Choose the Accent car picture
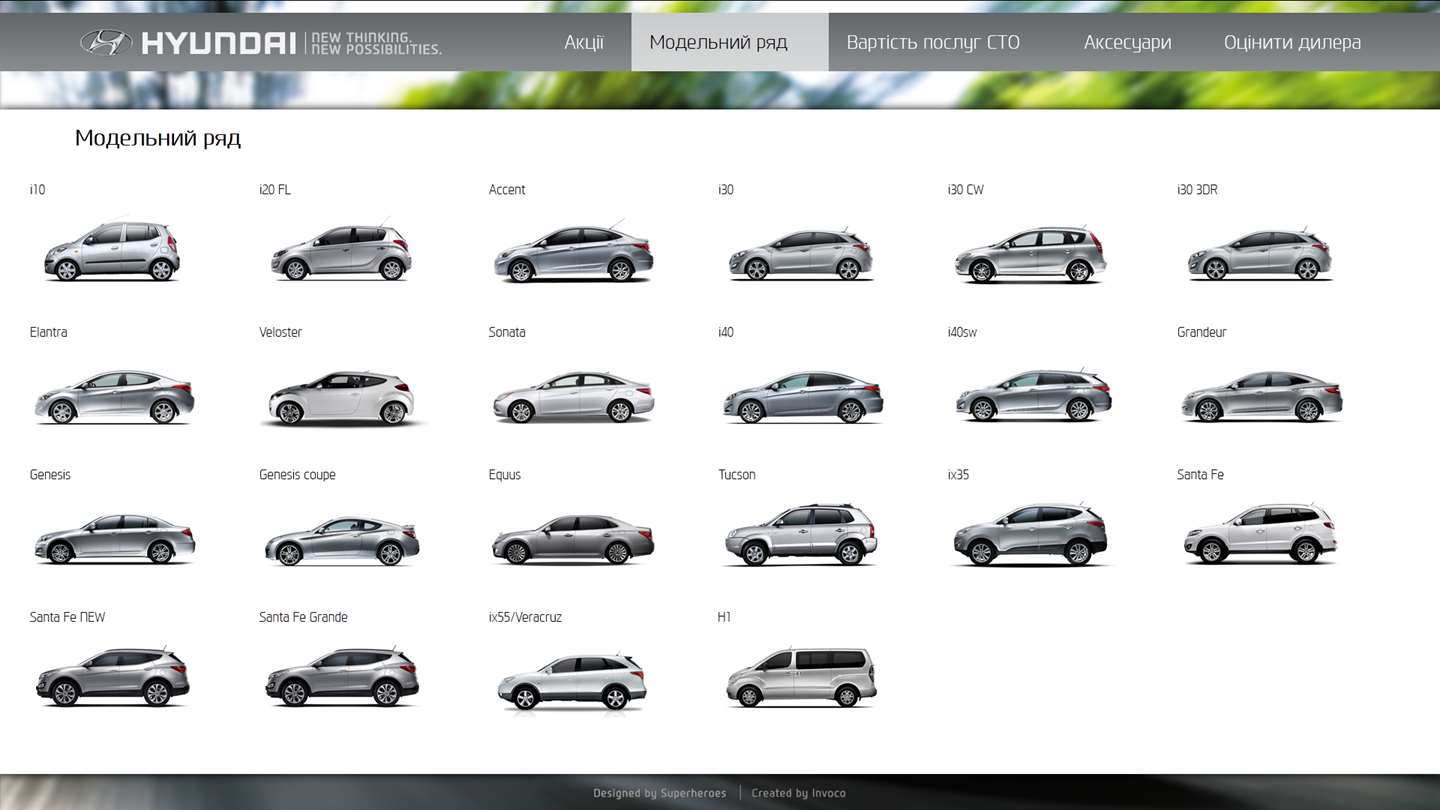 coord(573,252)
